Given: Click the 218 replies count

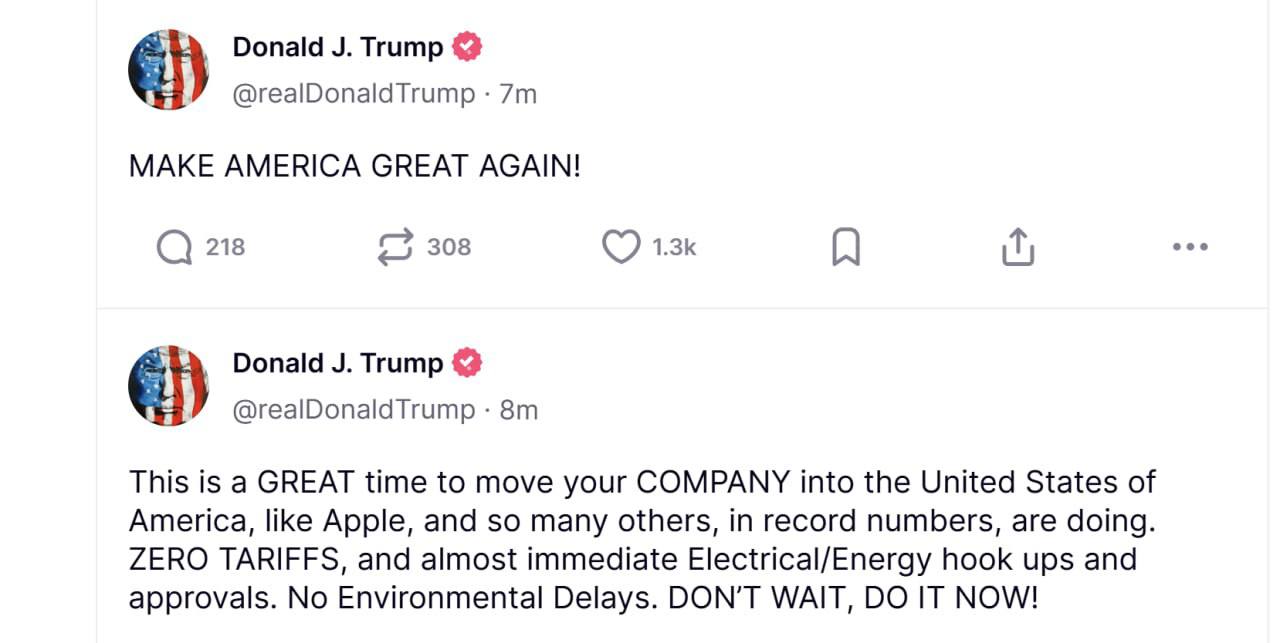Looking at the screenshot, I should point(225,247).
